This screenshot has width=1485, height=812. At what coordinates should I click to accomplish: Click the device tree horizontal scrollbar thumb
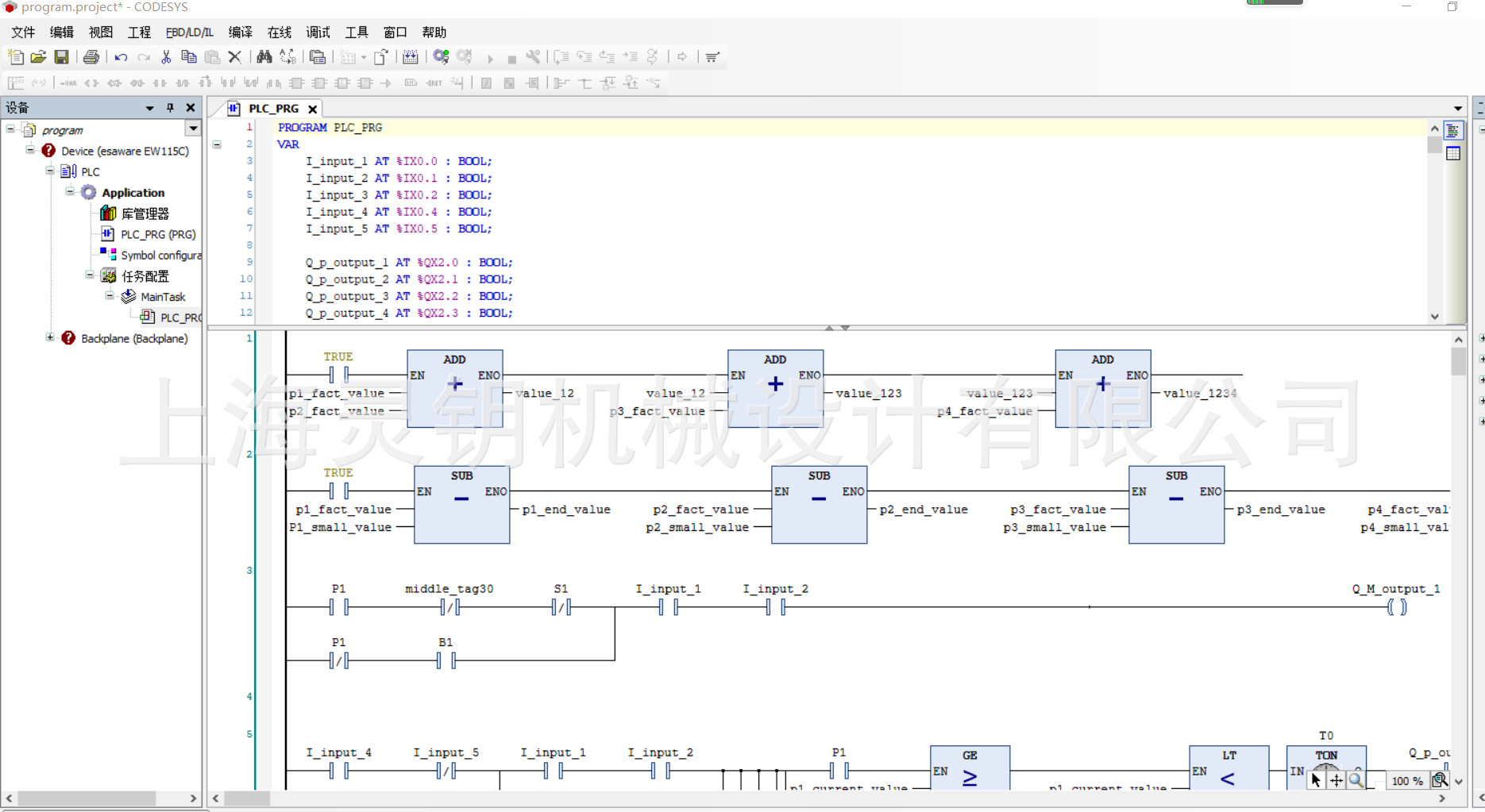pyautogui.click(x=87, y=798)
